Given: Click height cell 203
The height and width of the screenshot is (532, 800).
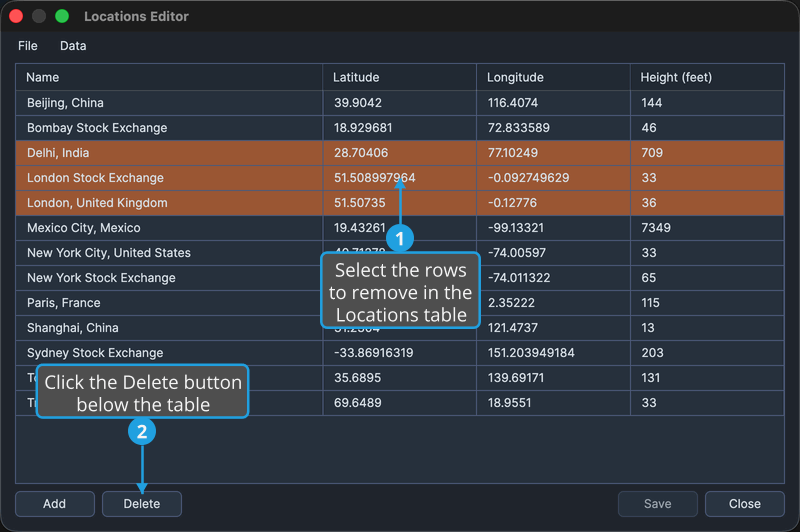Looking at the screenshot, I should click(x=707, y=352).
